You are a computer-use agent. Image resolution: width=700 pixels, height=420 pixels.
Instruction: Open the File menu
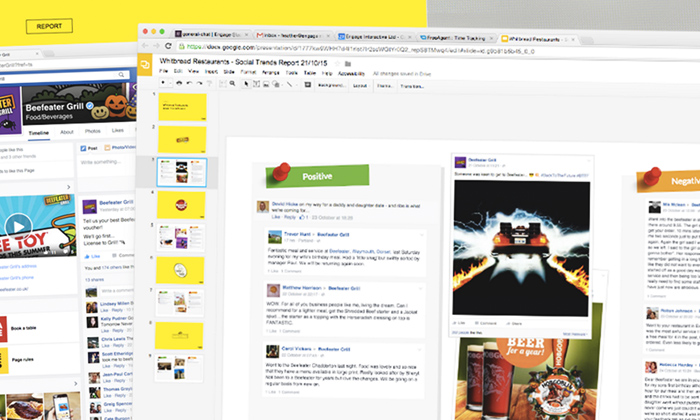point(164,71)
